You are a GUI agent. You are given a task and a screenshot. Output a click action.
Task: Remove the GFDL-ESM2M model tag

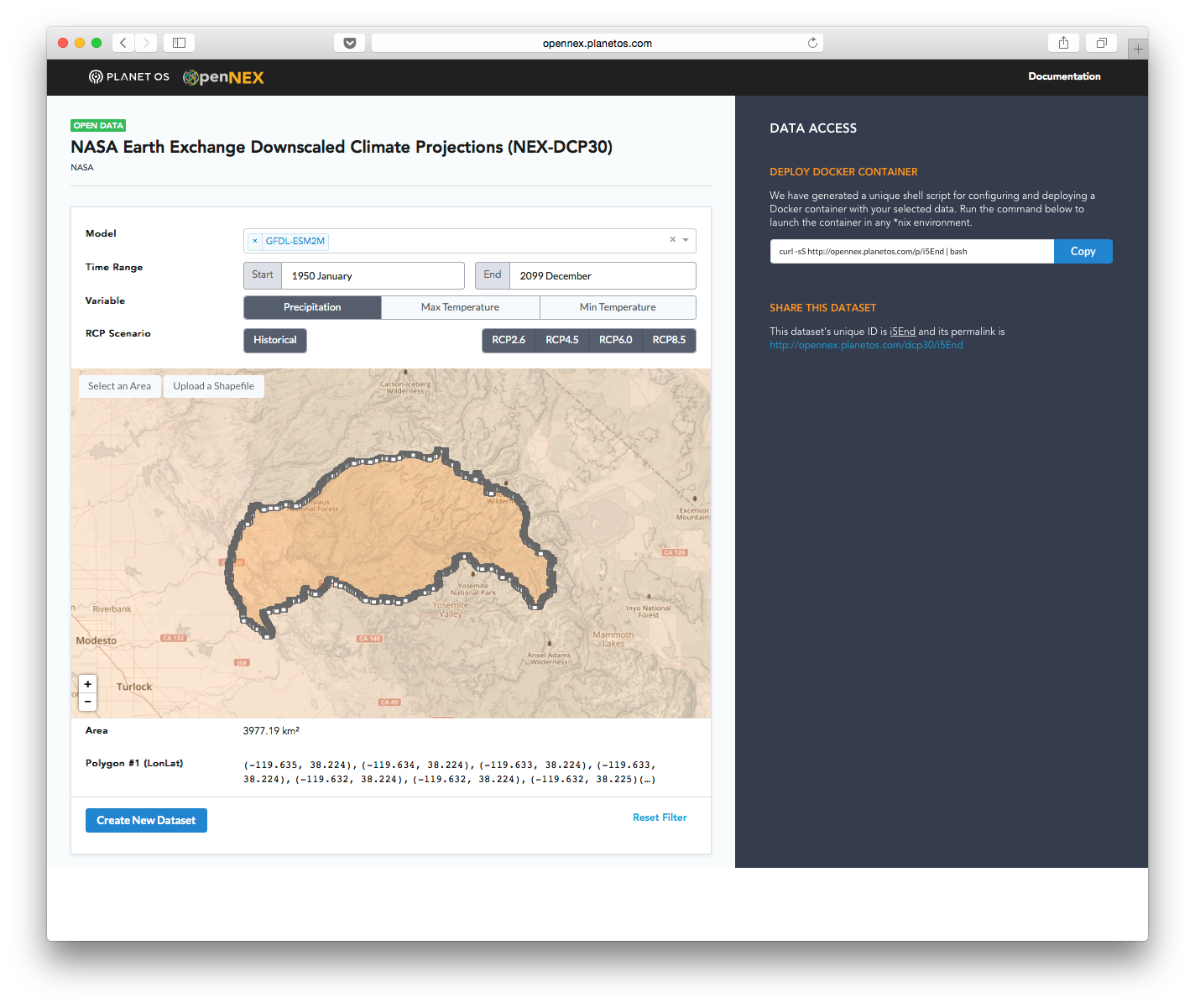(x=255, y=241)
